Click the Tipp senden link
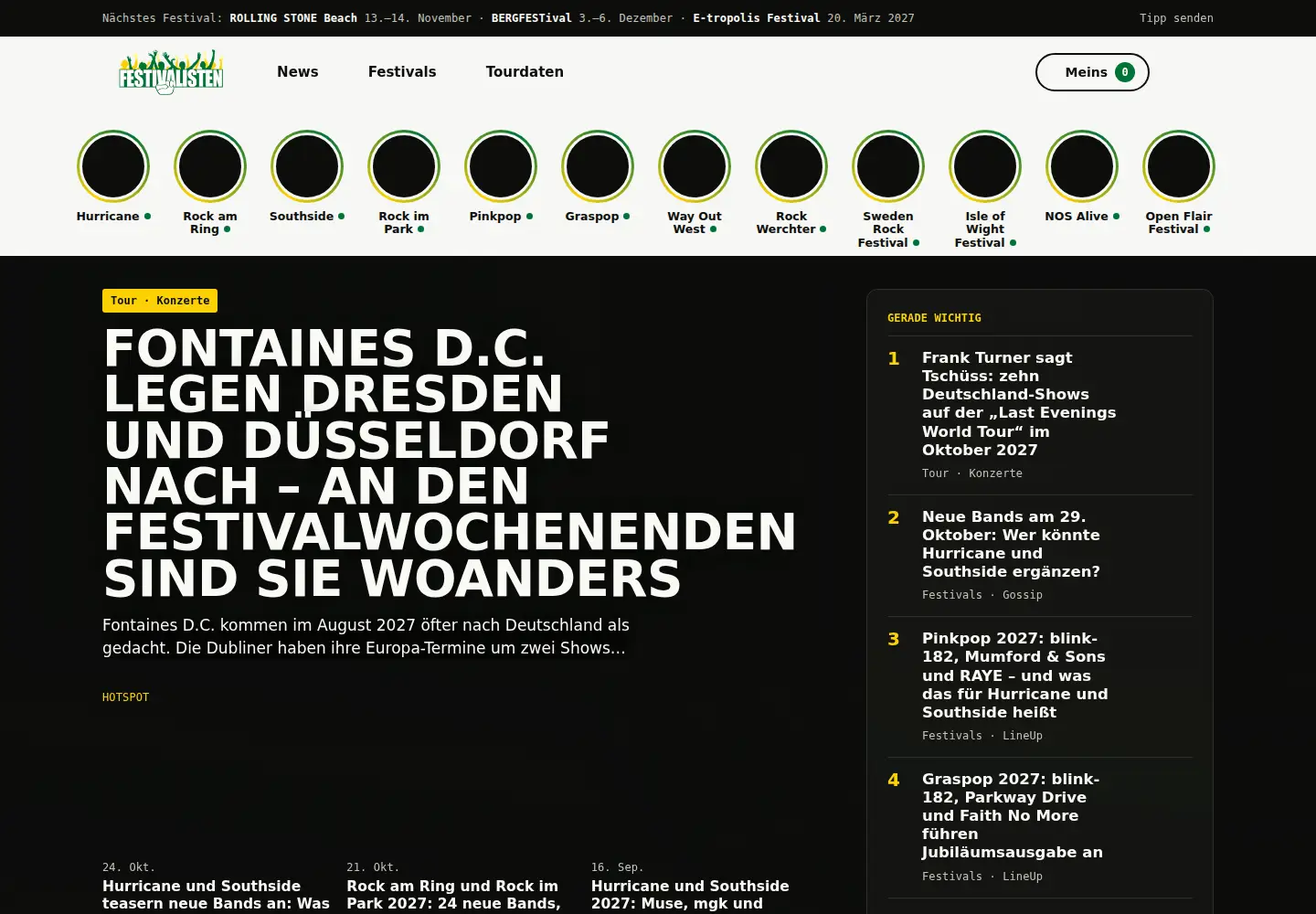This screenshot has width=1316, height=914. (x=1176, y=18)
